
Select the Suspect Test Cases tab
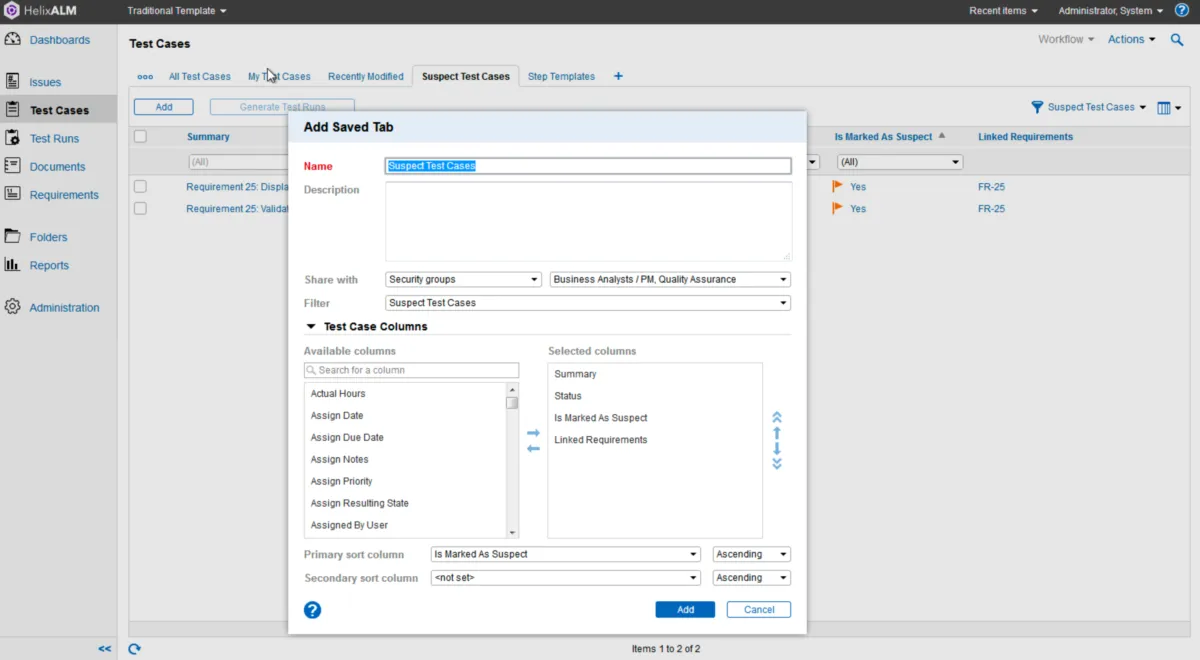pyautogui.click(x=466, y=76)
